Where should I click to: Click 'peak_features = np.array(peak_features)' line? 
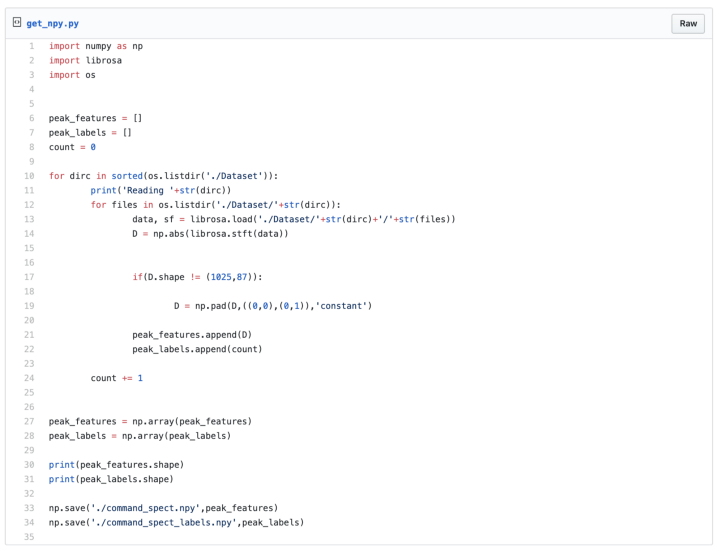[x=150, y=421]
